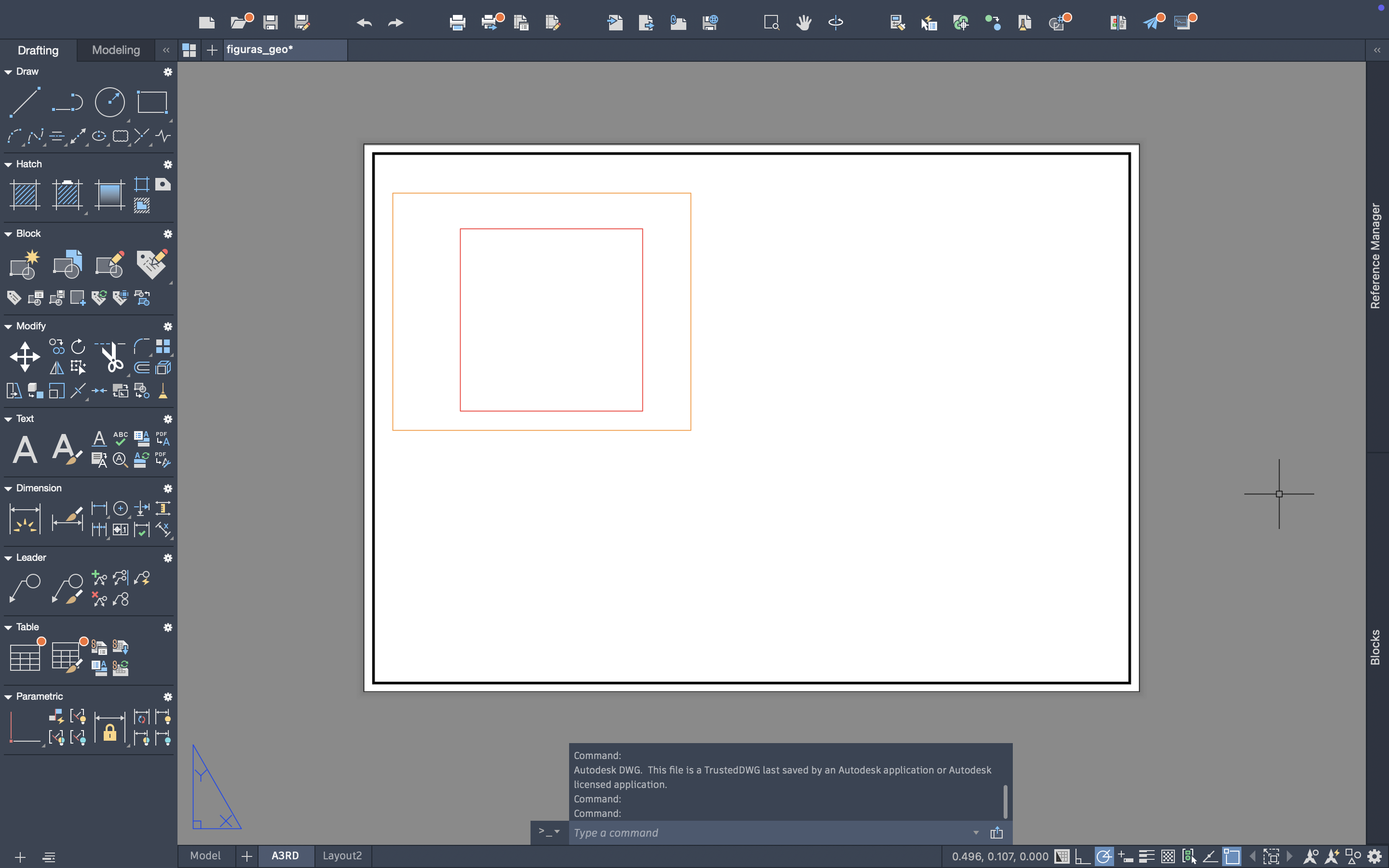Toggle Ortho mode in status bar

(x=1082, y=856)
